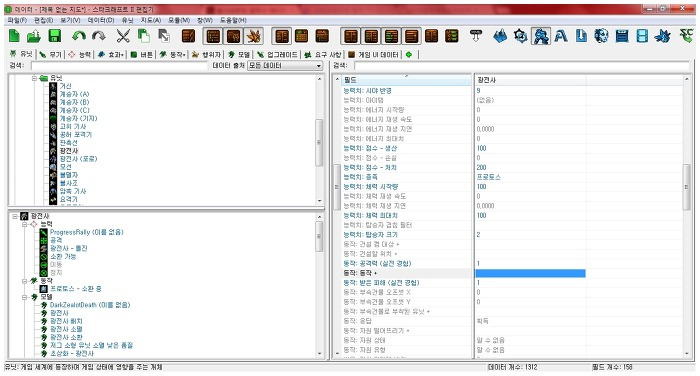Click the 광전사 column header
The image size is (700, 376).
coord(530,80)
